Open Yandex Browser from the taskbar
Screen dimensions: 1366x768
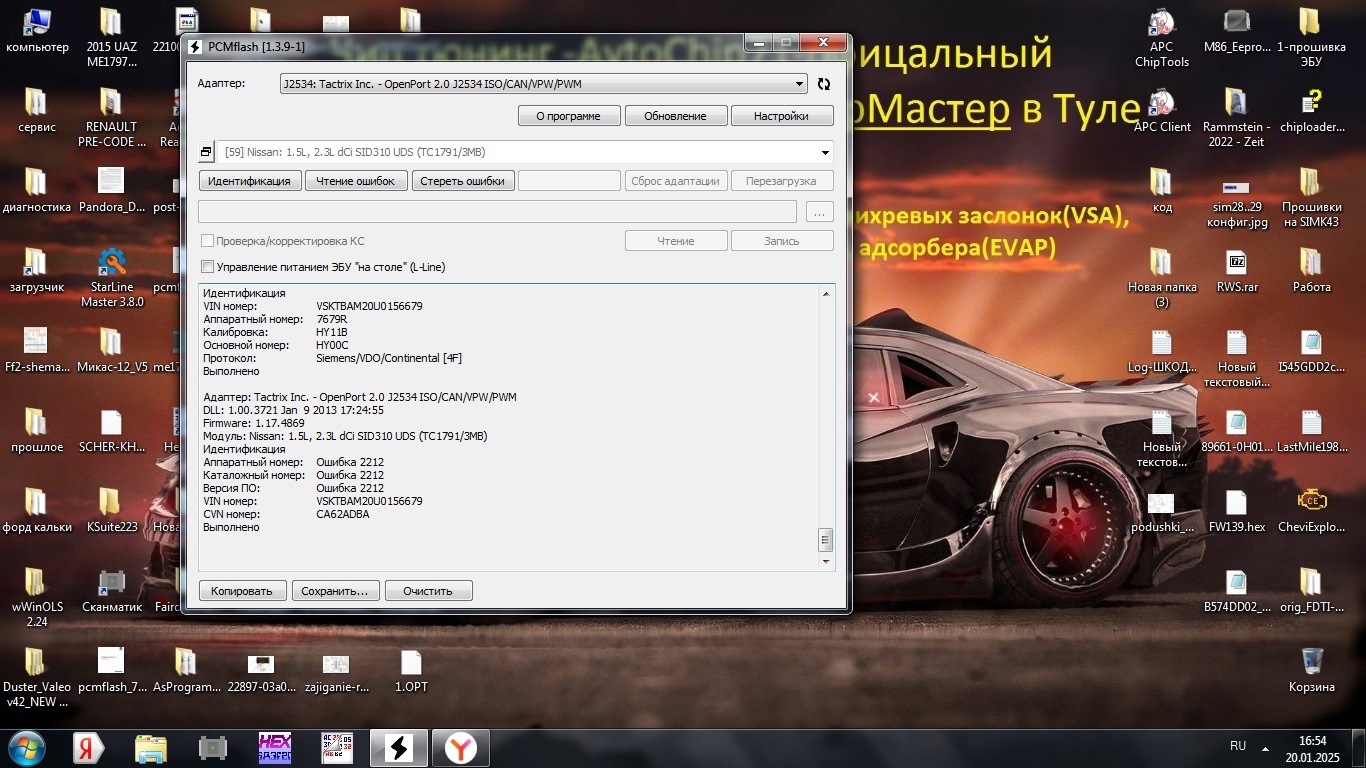[x=460, y=747]
